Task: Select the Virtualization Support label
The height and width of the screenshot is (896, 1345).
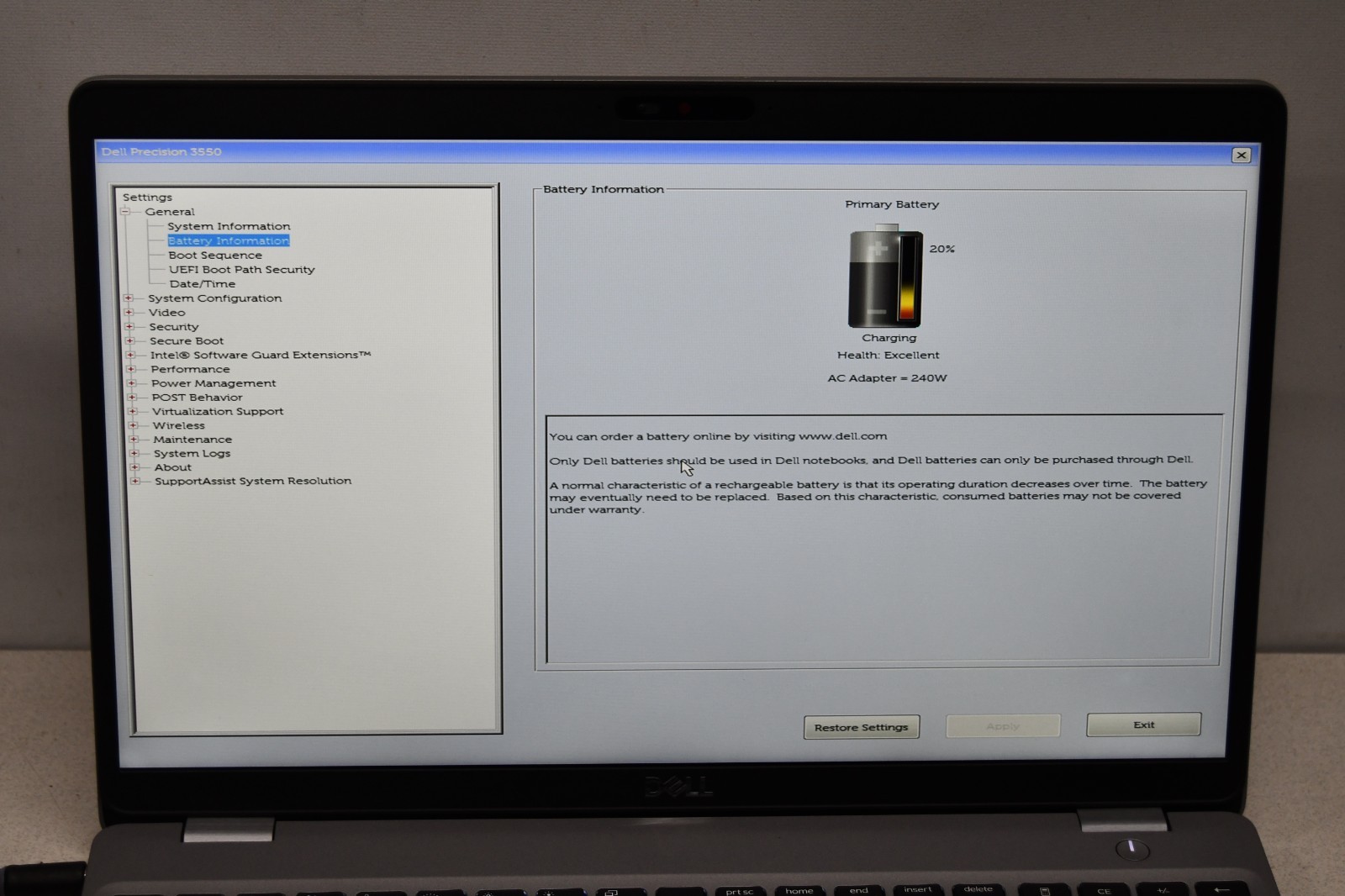Action: [218, 412]
